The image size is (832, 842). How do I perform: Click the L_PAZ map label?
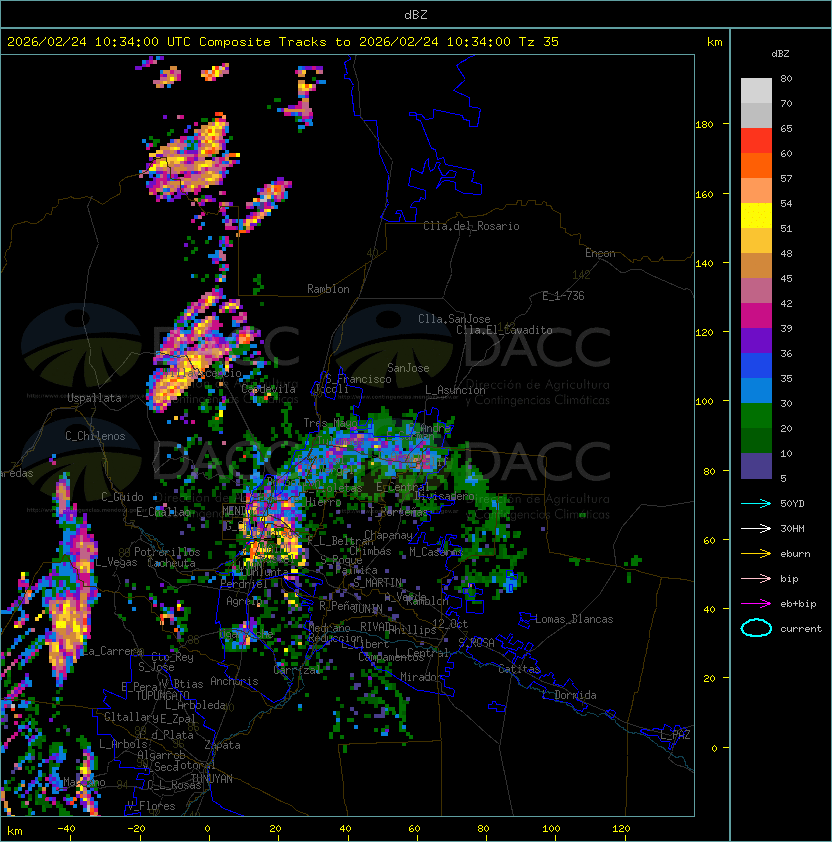coord(675,735)
